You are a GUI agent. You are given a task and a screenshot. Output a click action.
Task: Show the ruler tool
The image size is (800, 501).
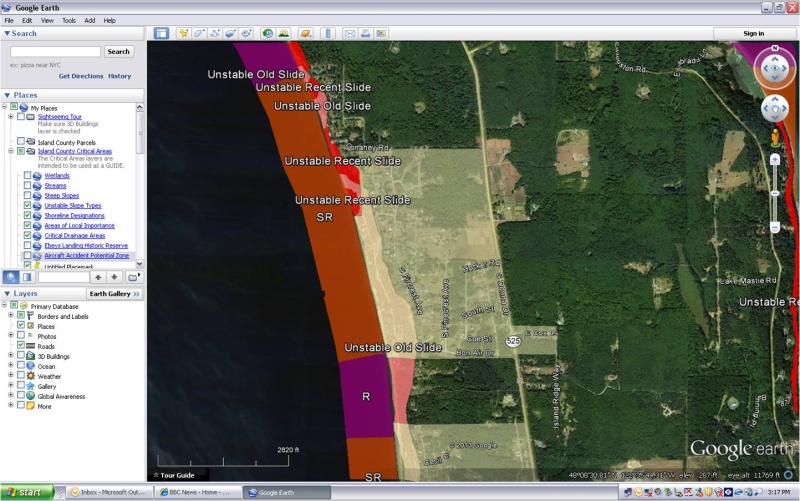[x=328, y=34]
